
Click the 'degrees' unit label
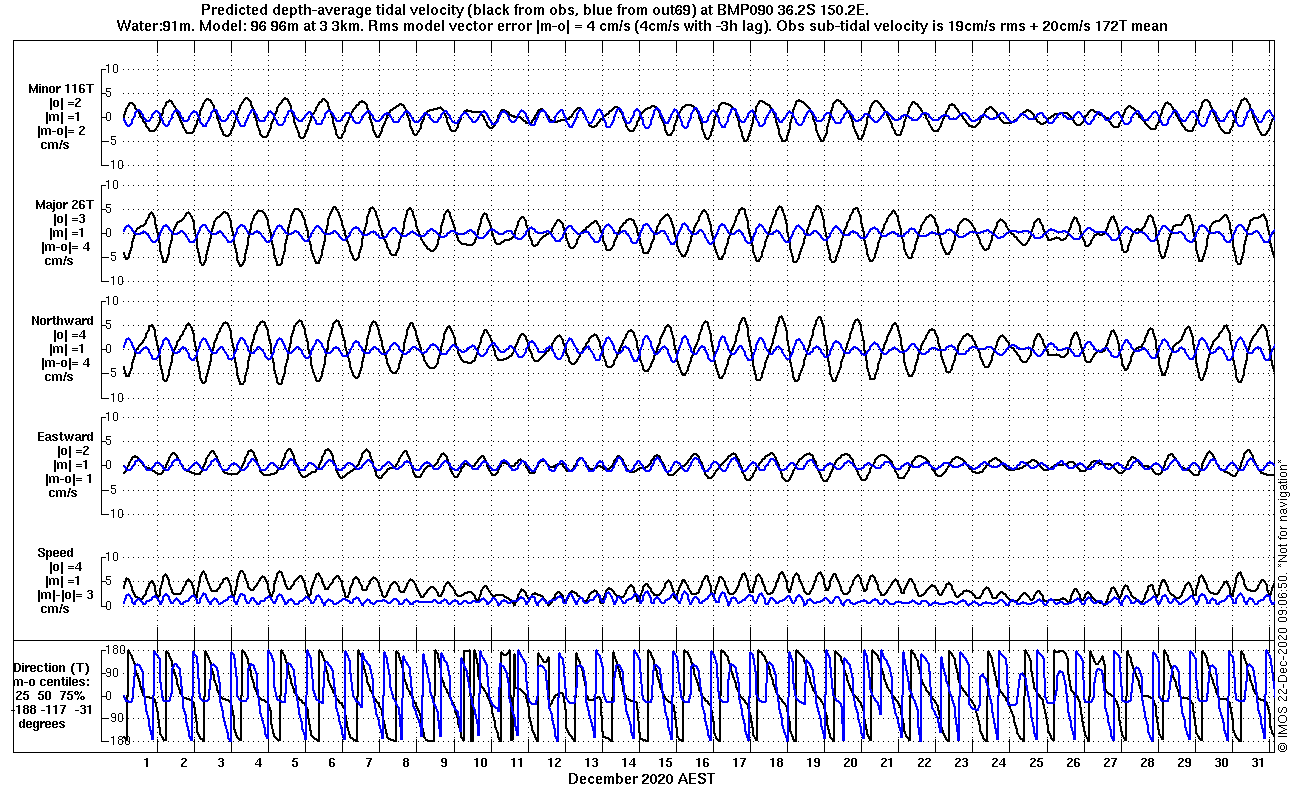42,723
